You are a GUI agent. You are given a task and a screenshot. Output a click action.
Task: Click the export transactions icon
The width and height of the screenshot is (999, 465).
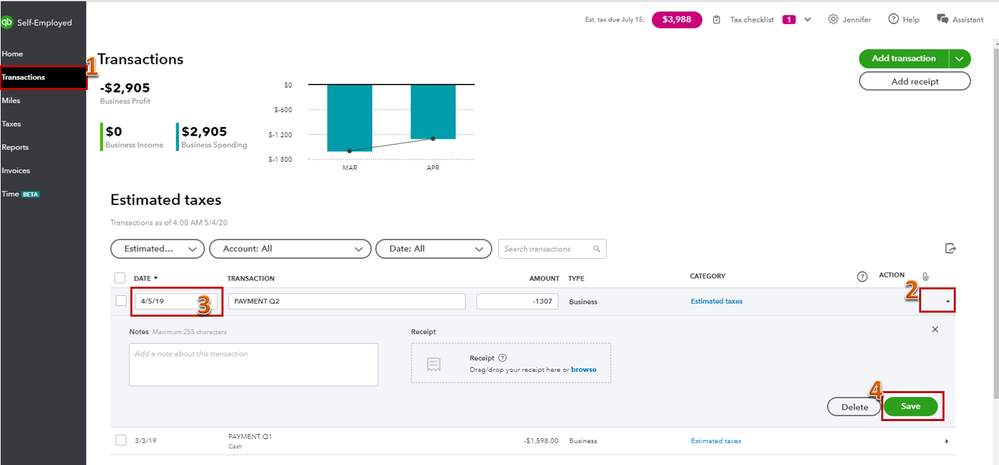(x=950, y=248)
